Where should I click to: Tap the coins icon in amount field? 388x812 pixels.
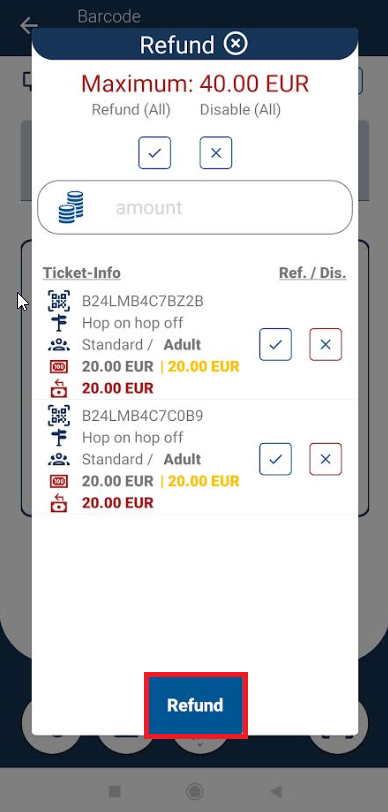71,207
